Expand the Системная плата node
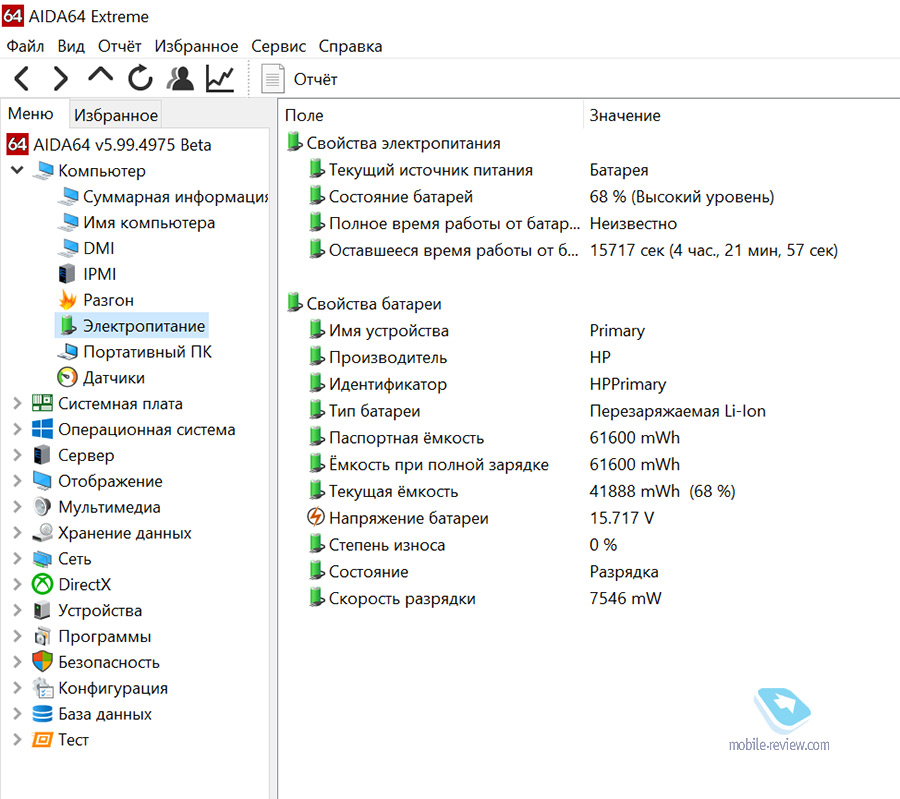The image size is (900, 799). point(17,404)
